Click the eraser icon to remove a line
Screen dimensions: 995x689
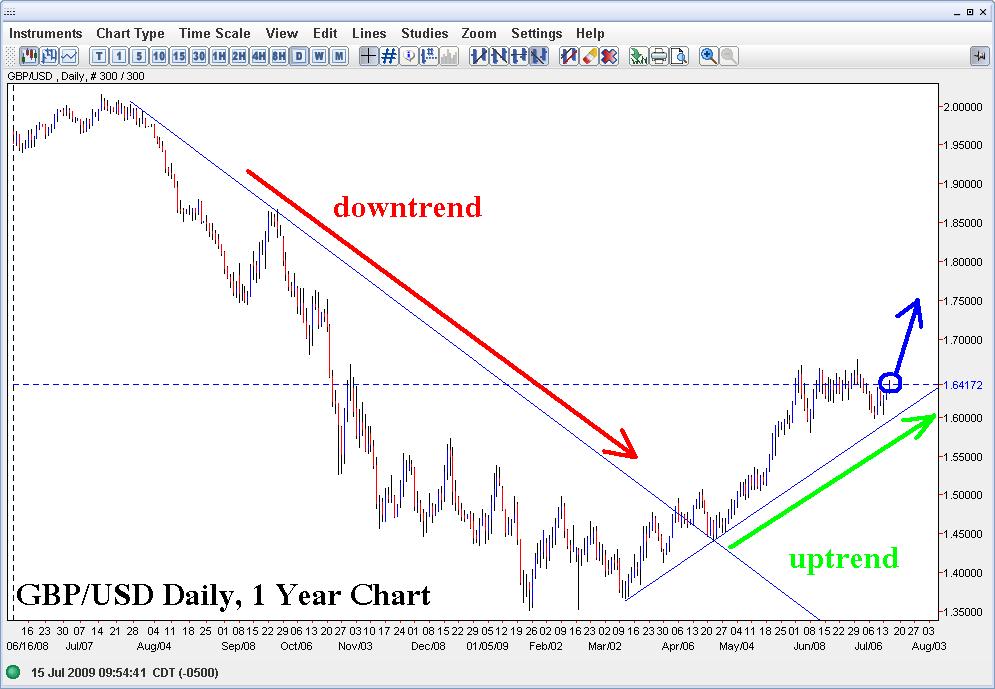point(588,56)
